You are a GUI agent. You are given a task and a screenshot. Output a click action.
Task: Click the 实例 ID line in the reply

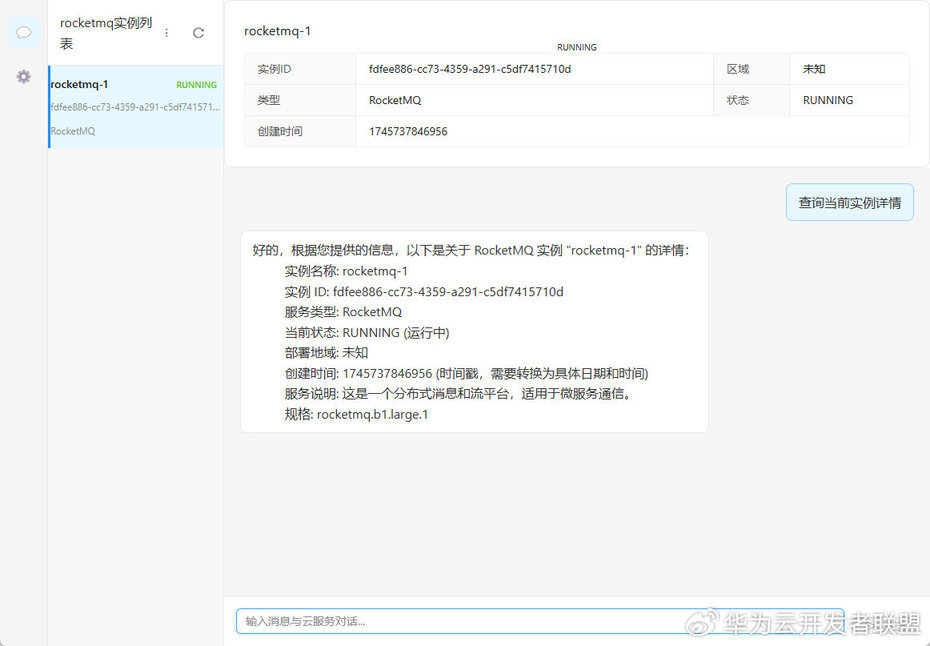423,291
